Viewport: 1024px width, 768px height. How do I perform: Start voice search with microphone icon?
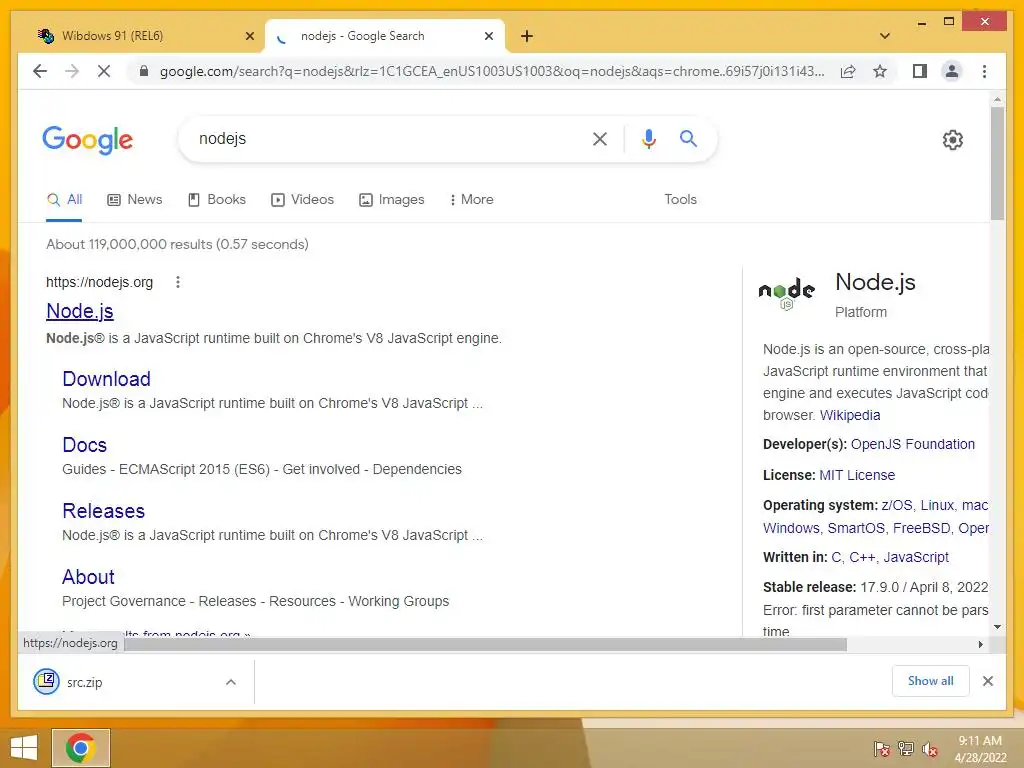[648, 139]
